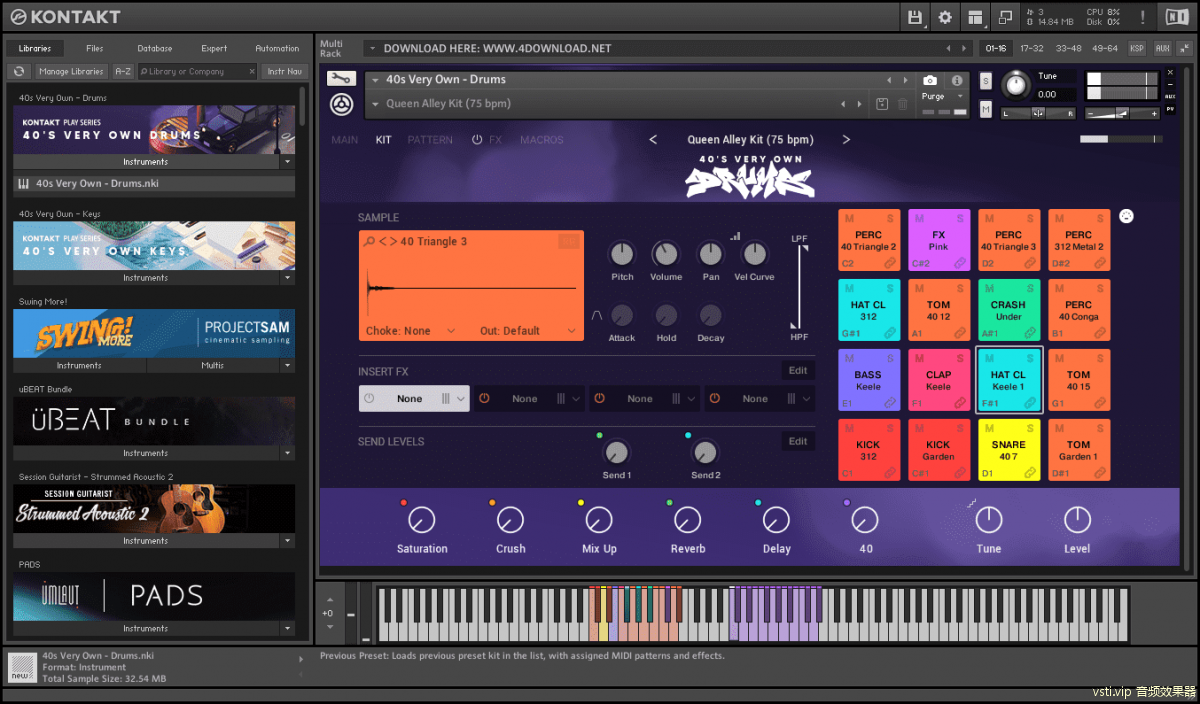Image resolution: width=1200 pixels, height=704 pixels.
Task: Click the instrument info icon
Action: pyautogui.click(x=957, y=80)
